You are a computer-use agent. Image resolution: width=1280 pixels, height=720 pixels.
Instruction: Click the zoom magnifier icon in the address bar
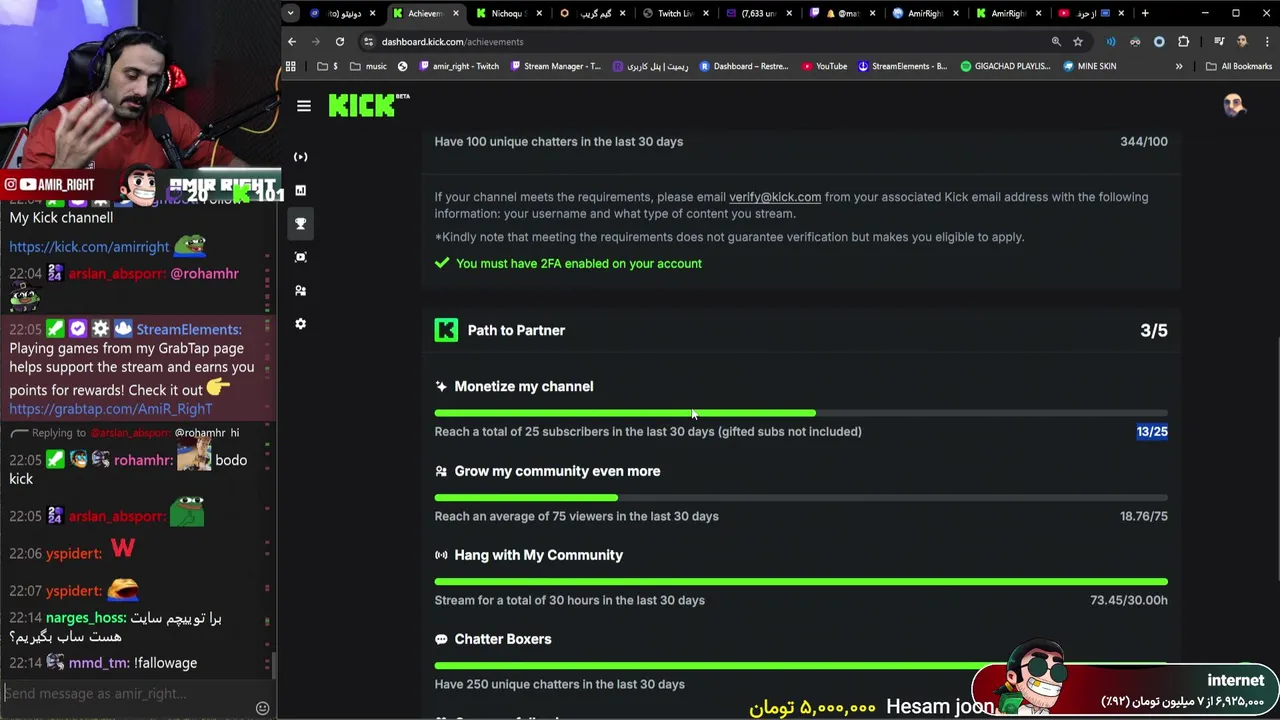coord(1056,42)
